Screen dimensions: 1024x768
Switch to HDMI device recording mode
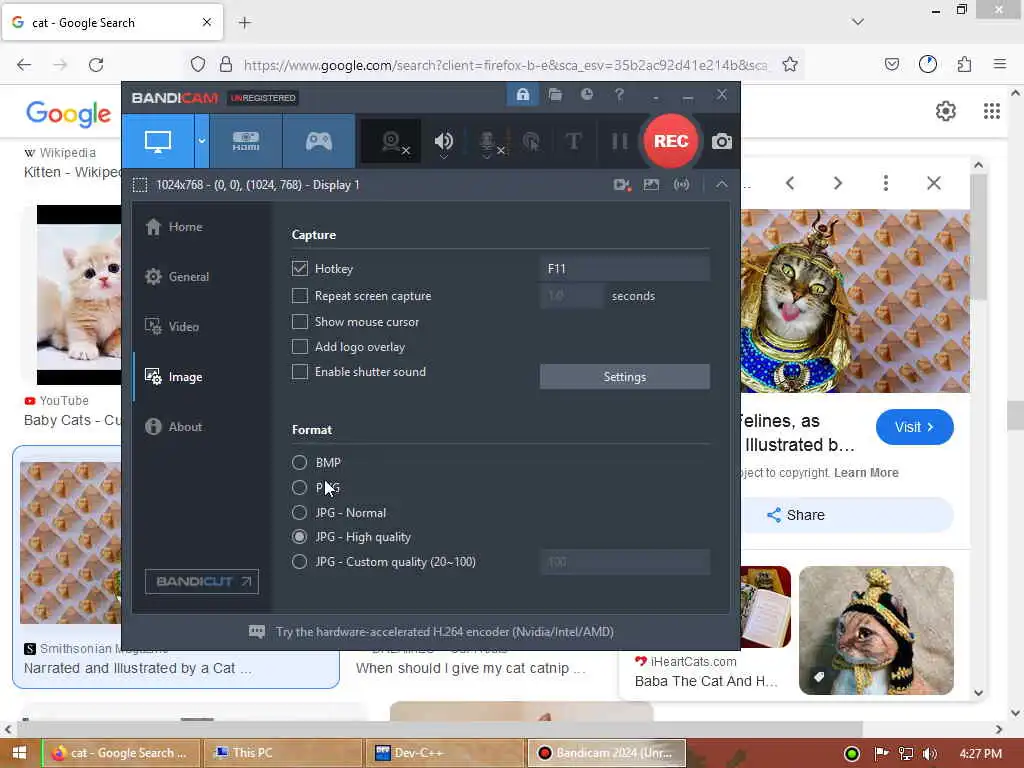click(x=246, y=141)
